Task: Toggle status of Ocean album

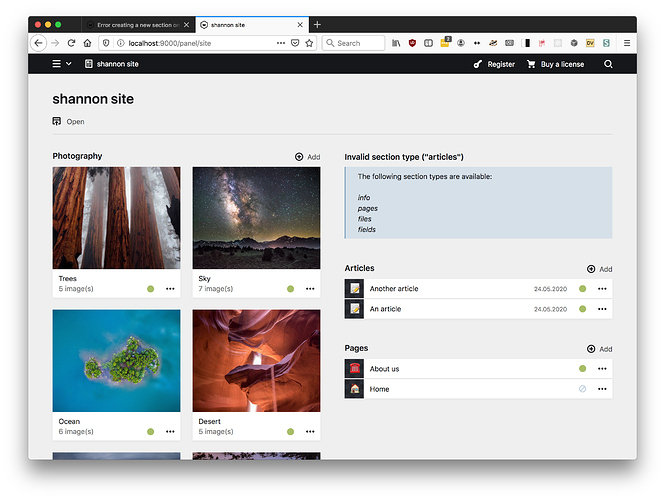Action: 151,432
